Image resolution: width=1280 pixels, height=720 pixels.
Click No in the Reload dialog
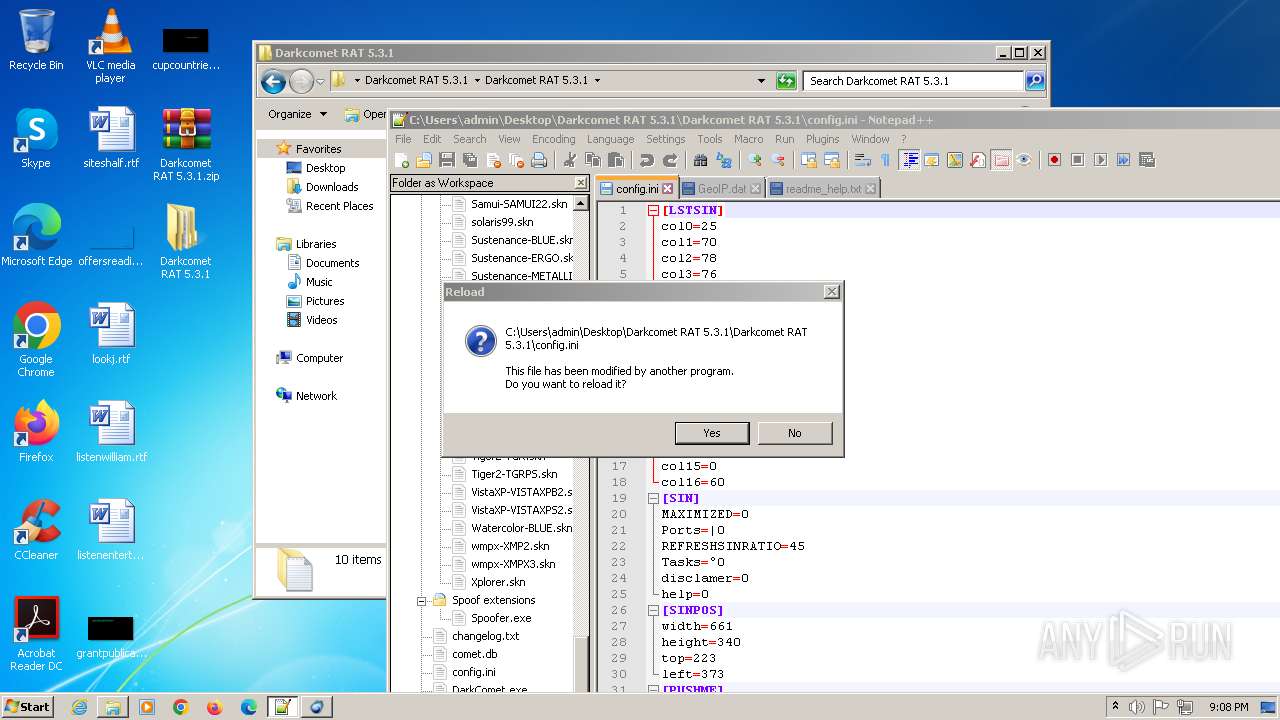pos(795,433)
